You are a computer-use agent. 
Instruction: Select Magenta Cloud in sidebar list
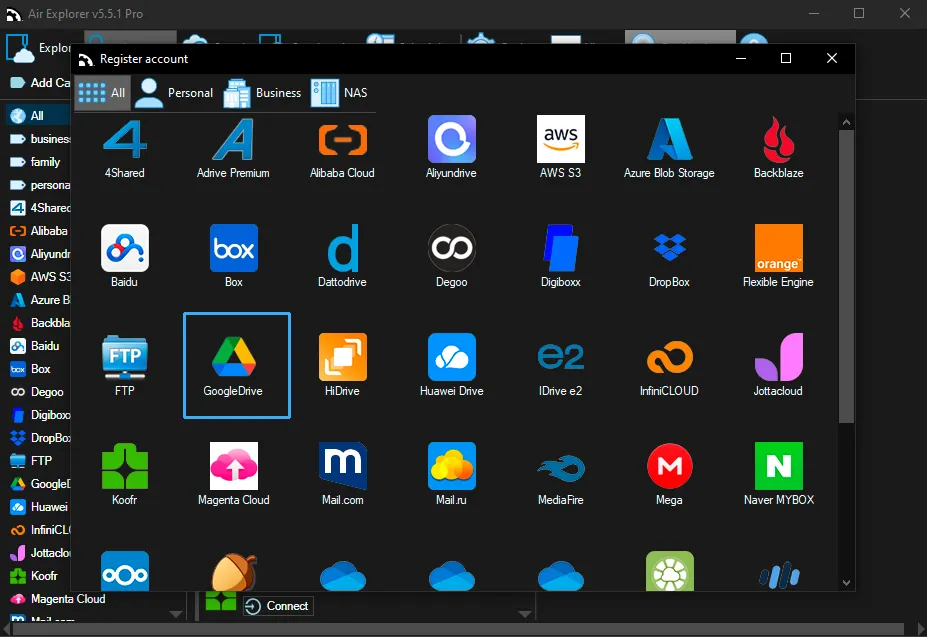pyautogui.click(x=58, y=599)
